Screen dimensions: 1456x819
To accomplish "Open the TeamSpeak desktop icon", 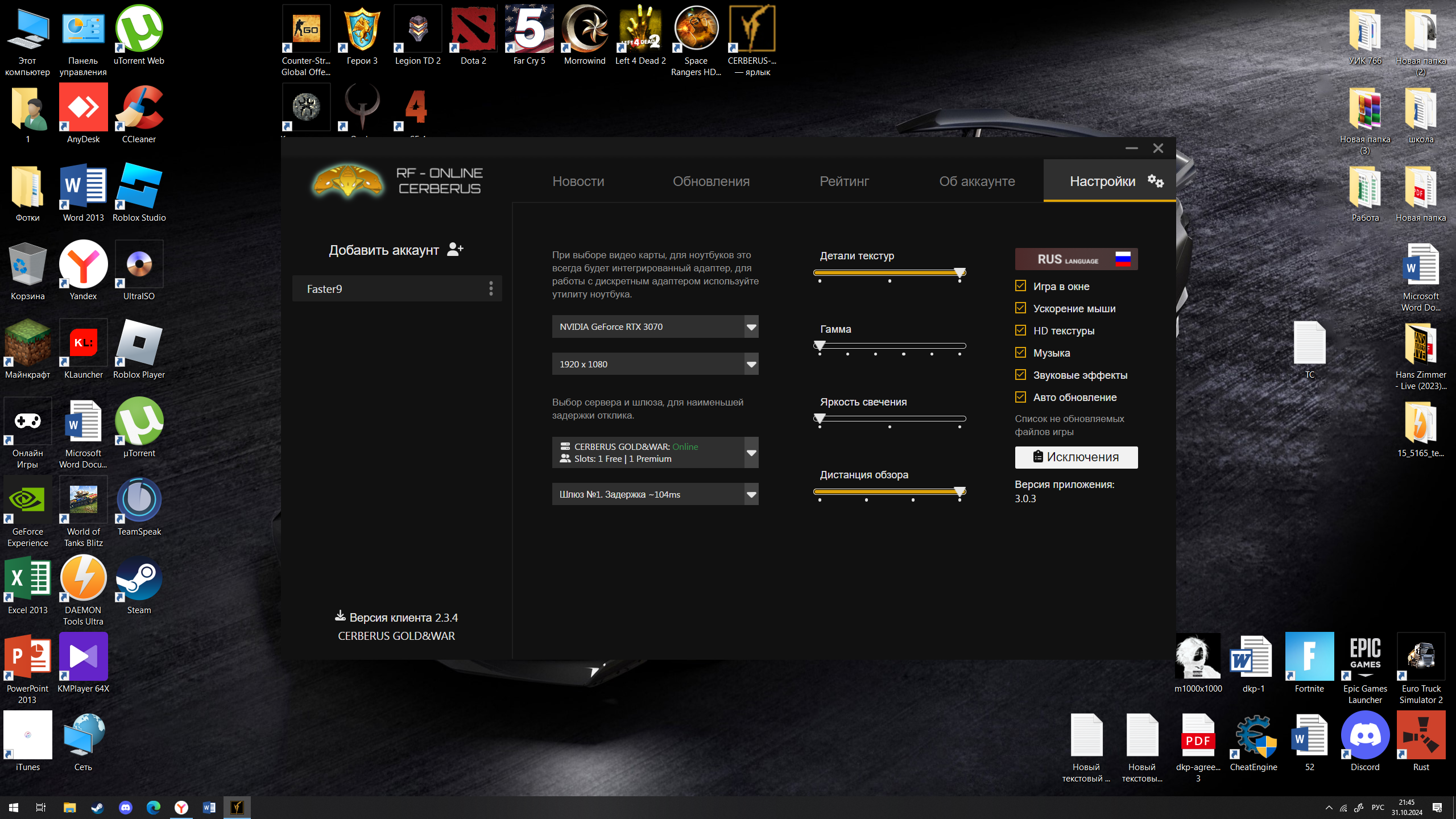I will click(x=139, y=506).
